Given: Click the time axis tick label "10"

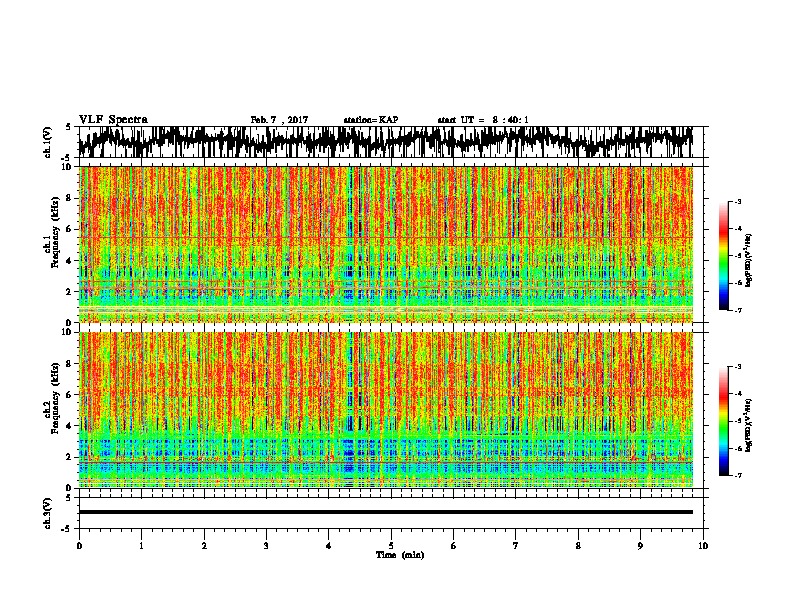Looking at the screenshot, I should pos(703,546).
